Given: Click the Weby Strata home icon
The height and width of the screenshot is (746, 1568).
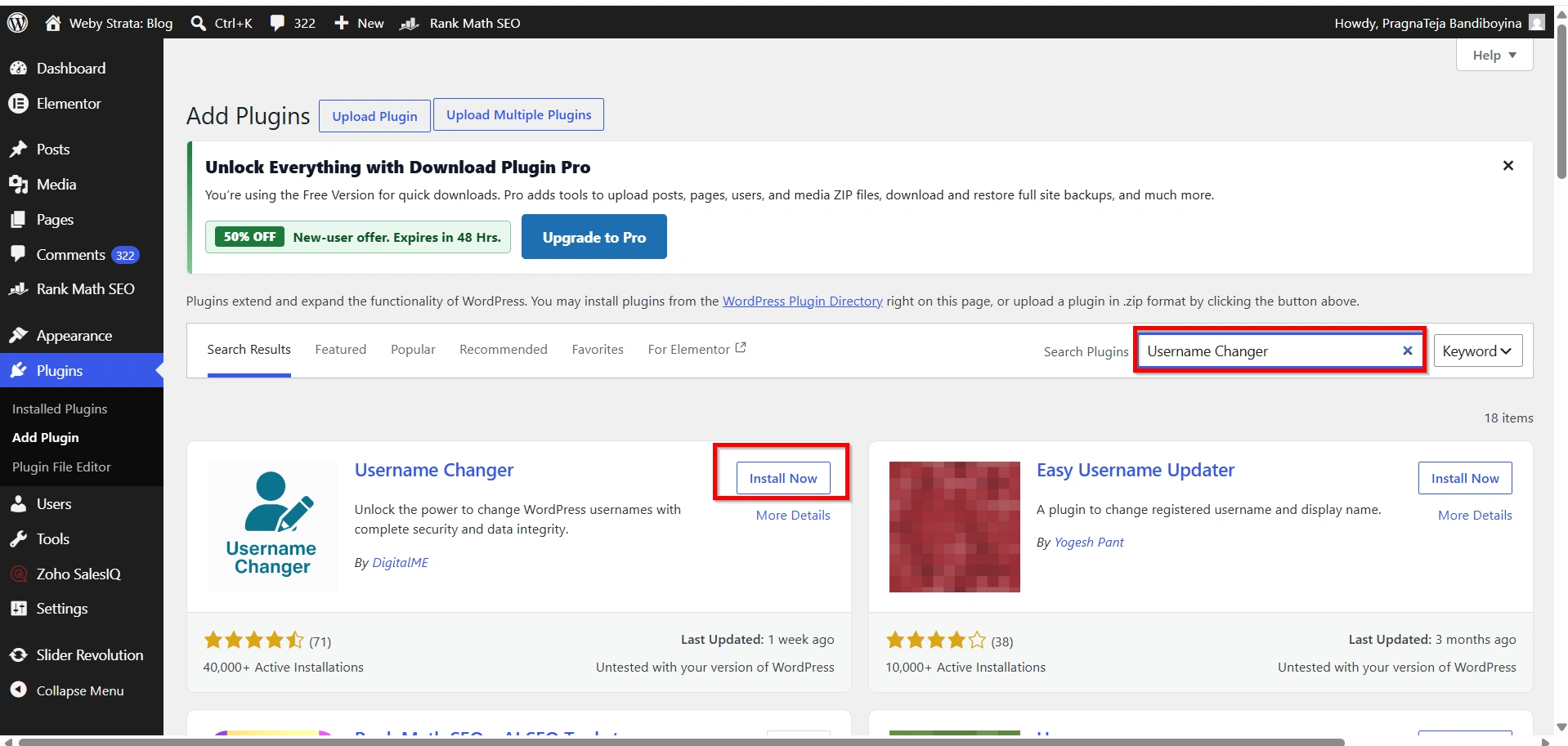Looking at the screenshot, I should tap(53, 23).
